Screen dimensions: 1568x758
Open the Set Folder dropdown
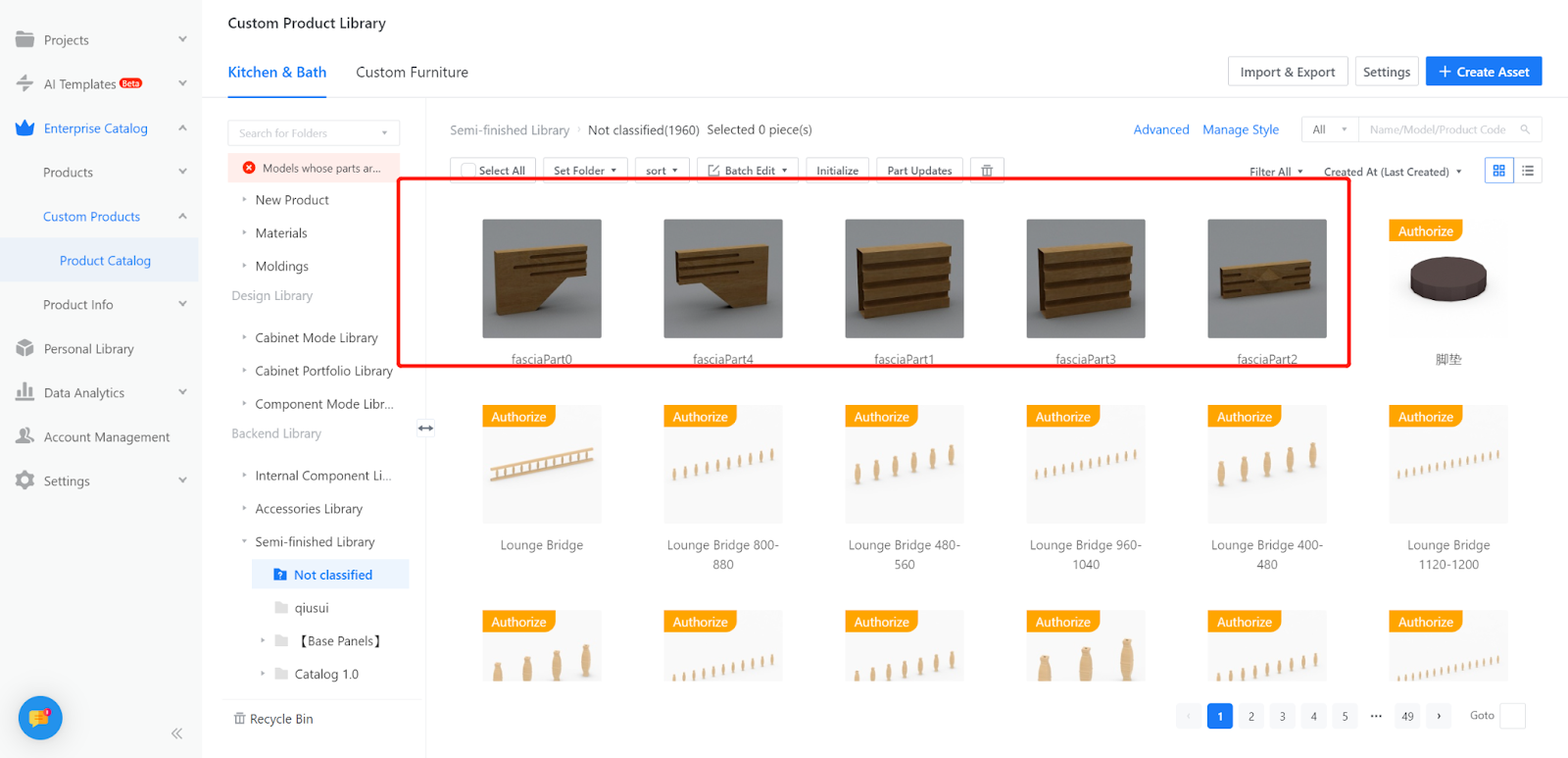[x=585, y=171]
